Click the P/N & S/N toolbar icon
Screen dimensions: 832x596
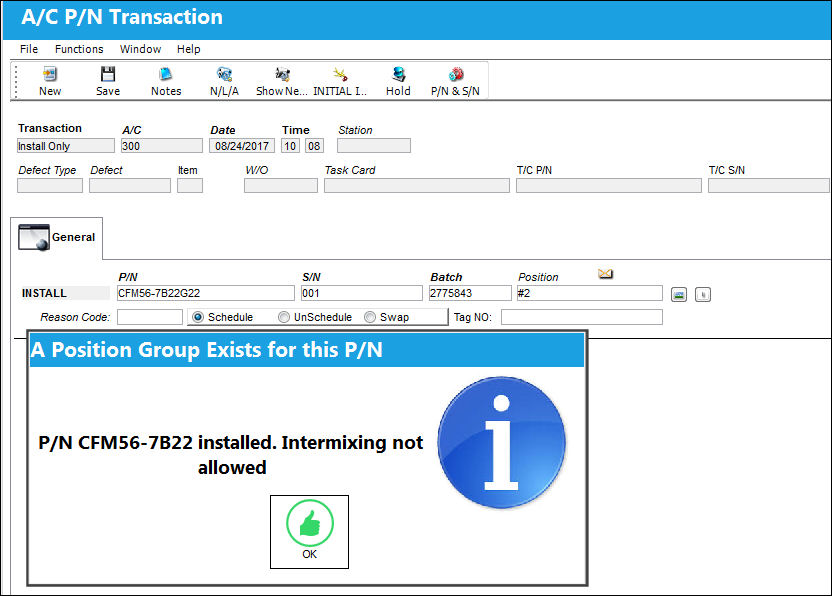tap(456, 74)
